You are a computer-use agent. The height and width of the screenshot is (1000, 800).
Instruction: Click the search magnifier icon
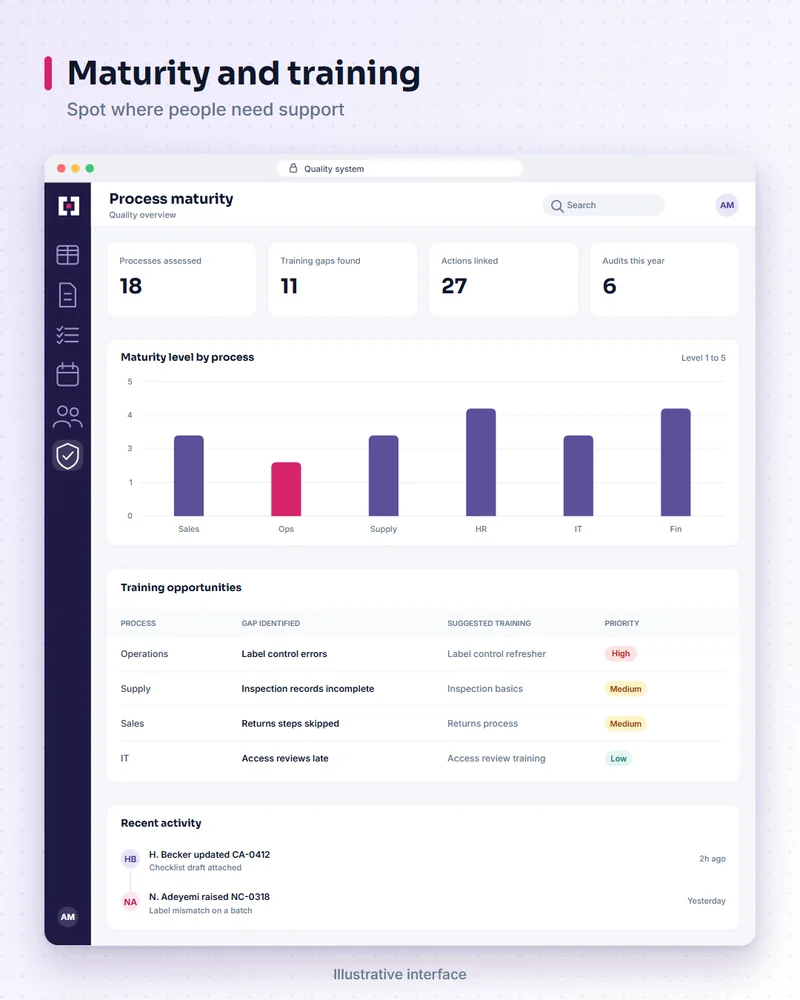(557, 206)
